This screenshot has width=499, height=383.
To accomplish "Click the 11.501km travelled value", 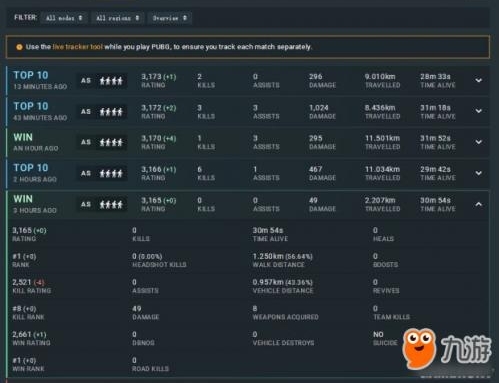I will 382,139.
